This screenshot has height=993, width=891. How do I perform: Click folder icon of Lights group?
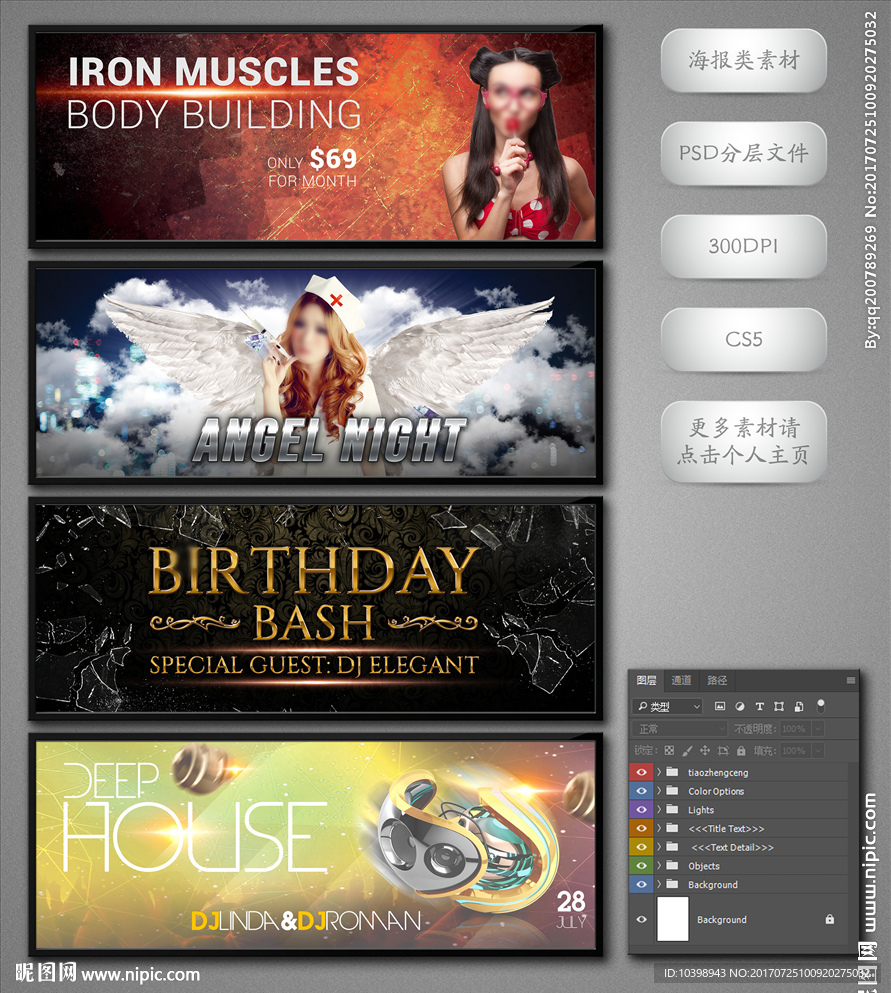click(x=673, y=809)
